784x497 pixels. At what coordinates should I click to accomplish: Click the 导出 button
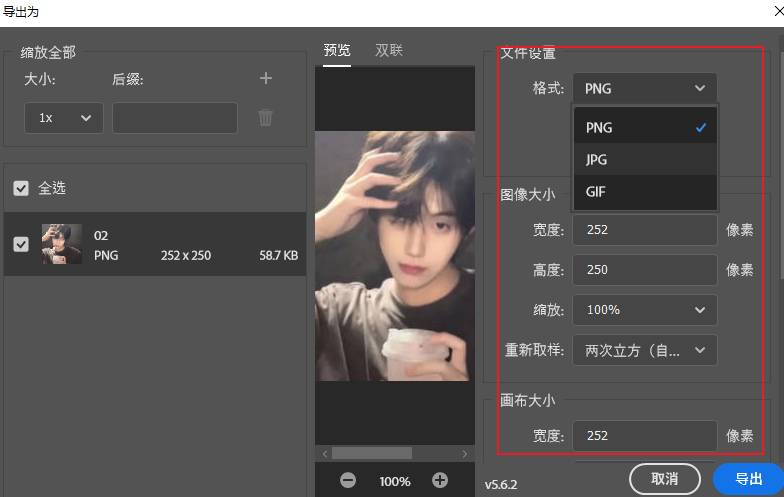(x=748, y=479)
